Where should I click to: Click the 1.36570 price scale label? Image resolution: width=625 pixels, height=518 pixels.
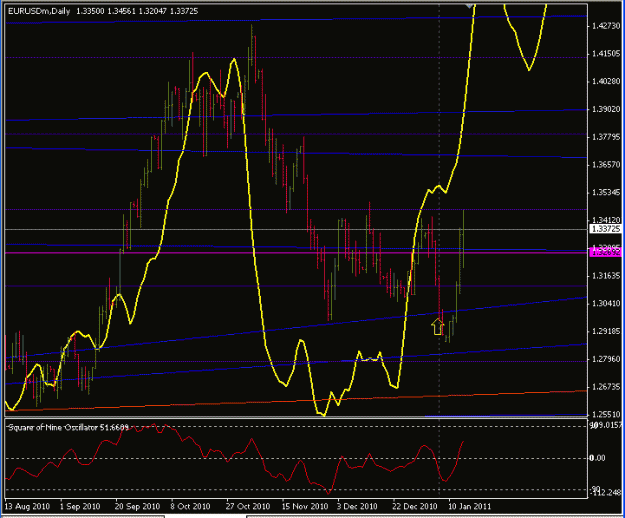coord(606,165)
